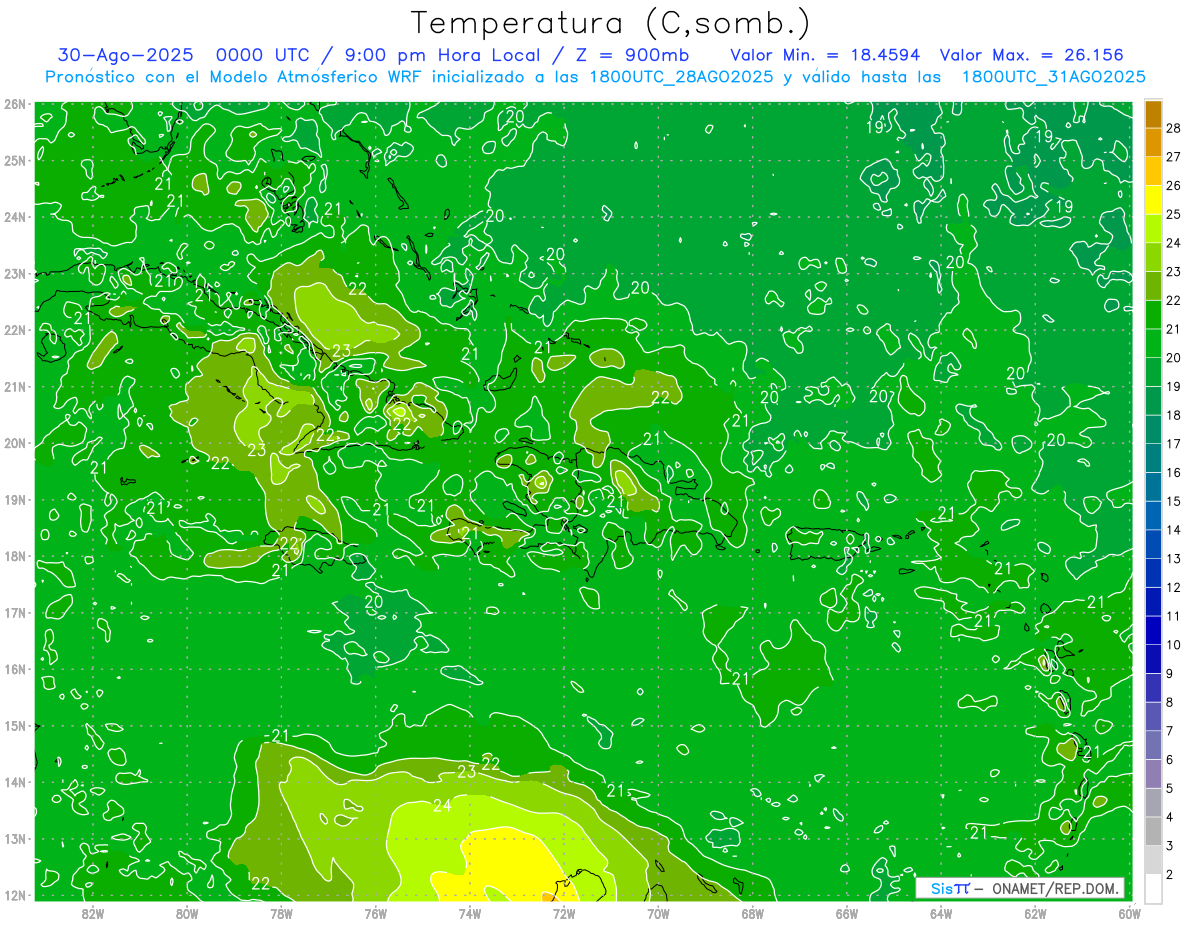Screen dimensions: 1200x927
Task: Click the 24 contour label on the map
Action: pos(442,806)
